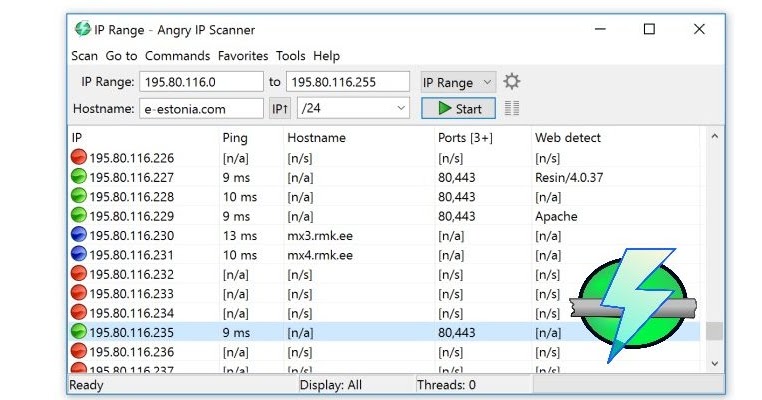Image resolution: width=762 pixels, height=400 pixels.
Task: Click the red status dot for 195.80.116.233
Action: tap(79, 294)
